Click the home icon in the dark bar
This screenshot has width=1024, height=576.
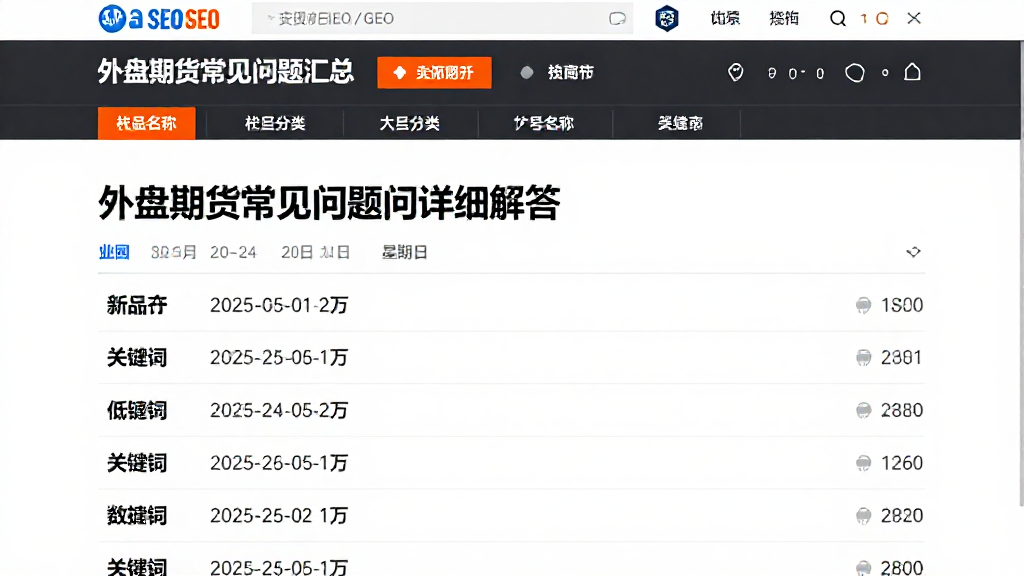(x=912, y=72)
